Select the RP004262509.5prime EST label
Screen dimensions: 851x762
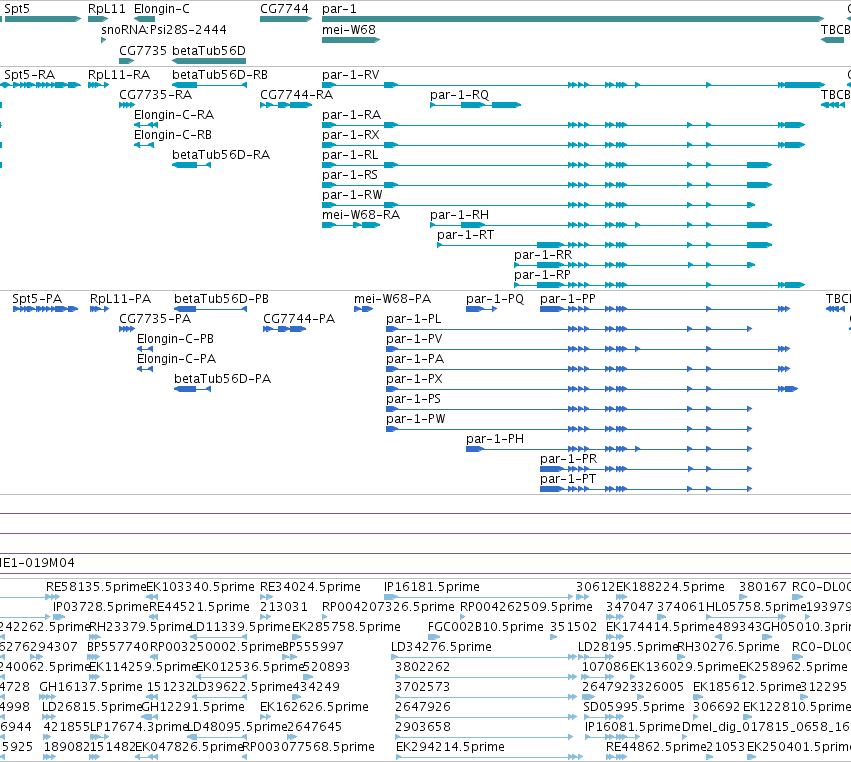tap(526, 607)
